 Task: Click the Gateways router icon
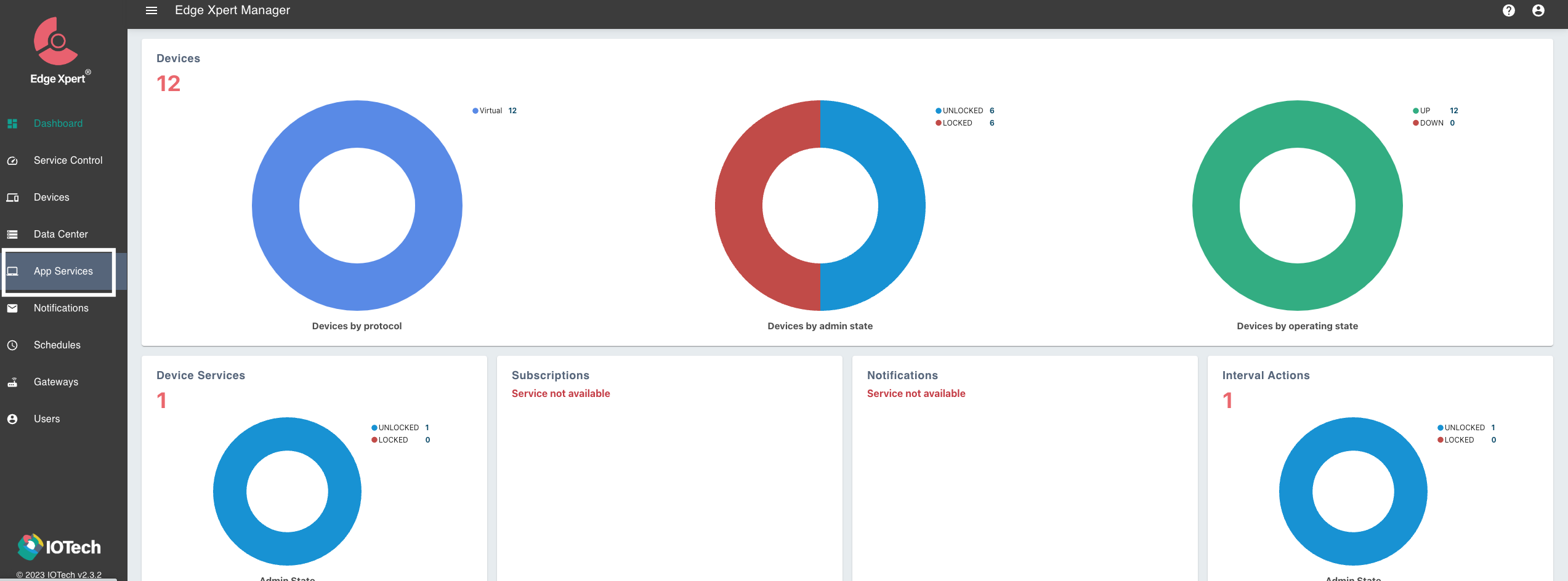[x=12, y=382]
